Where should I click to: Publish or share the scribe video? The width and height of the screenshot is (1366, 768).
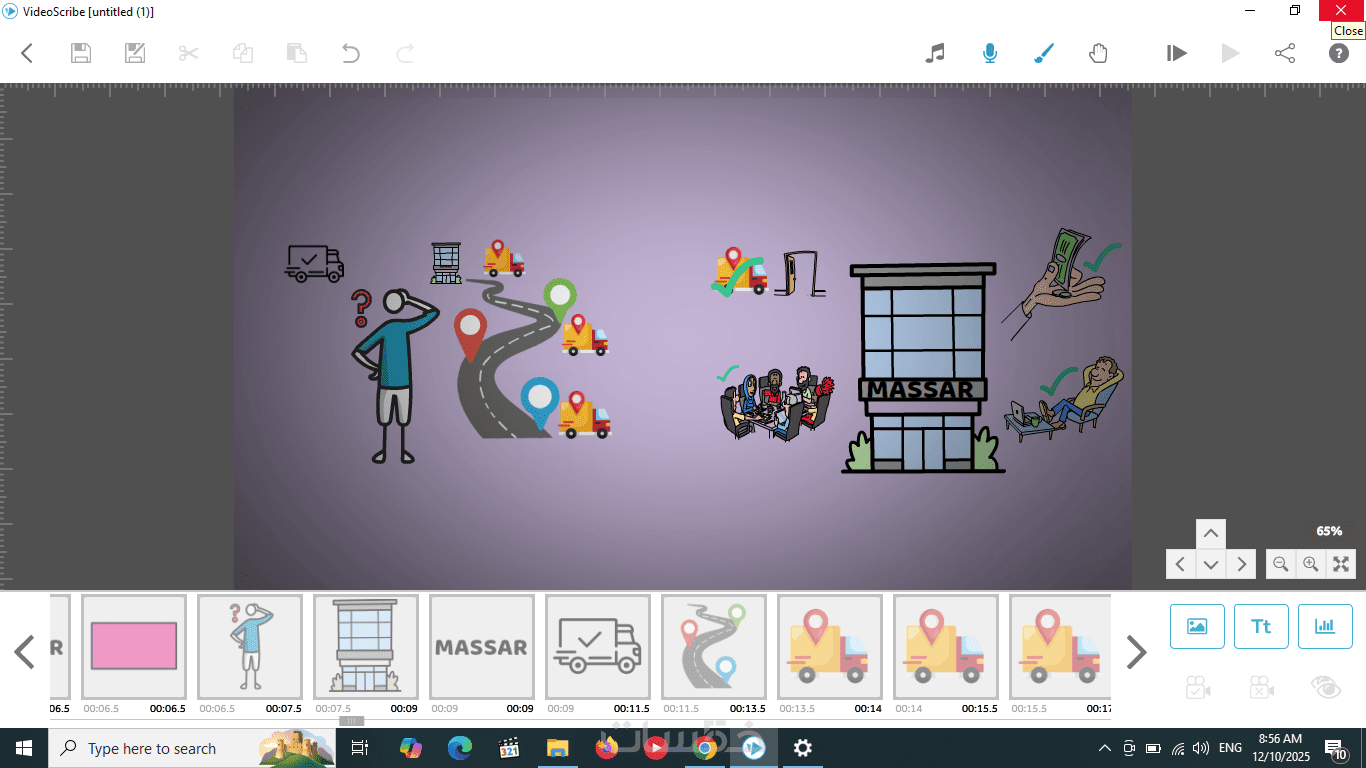pyautogui.click(x=1285, y=53)
